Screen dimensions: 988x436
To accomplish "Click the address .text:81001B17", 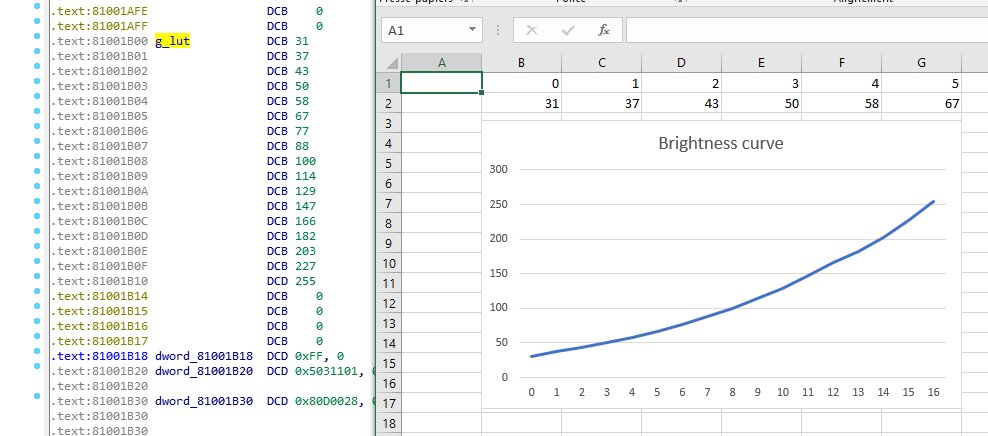I will click(x=99, y=341).
